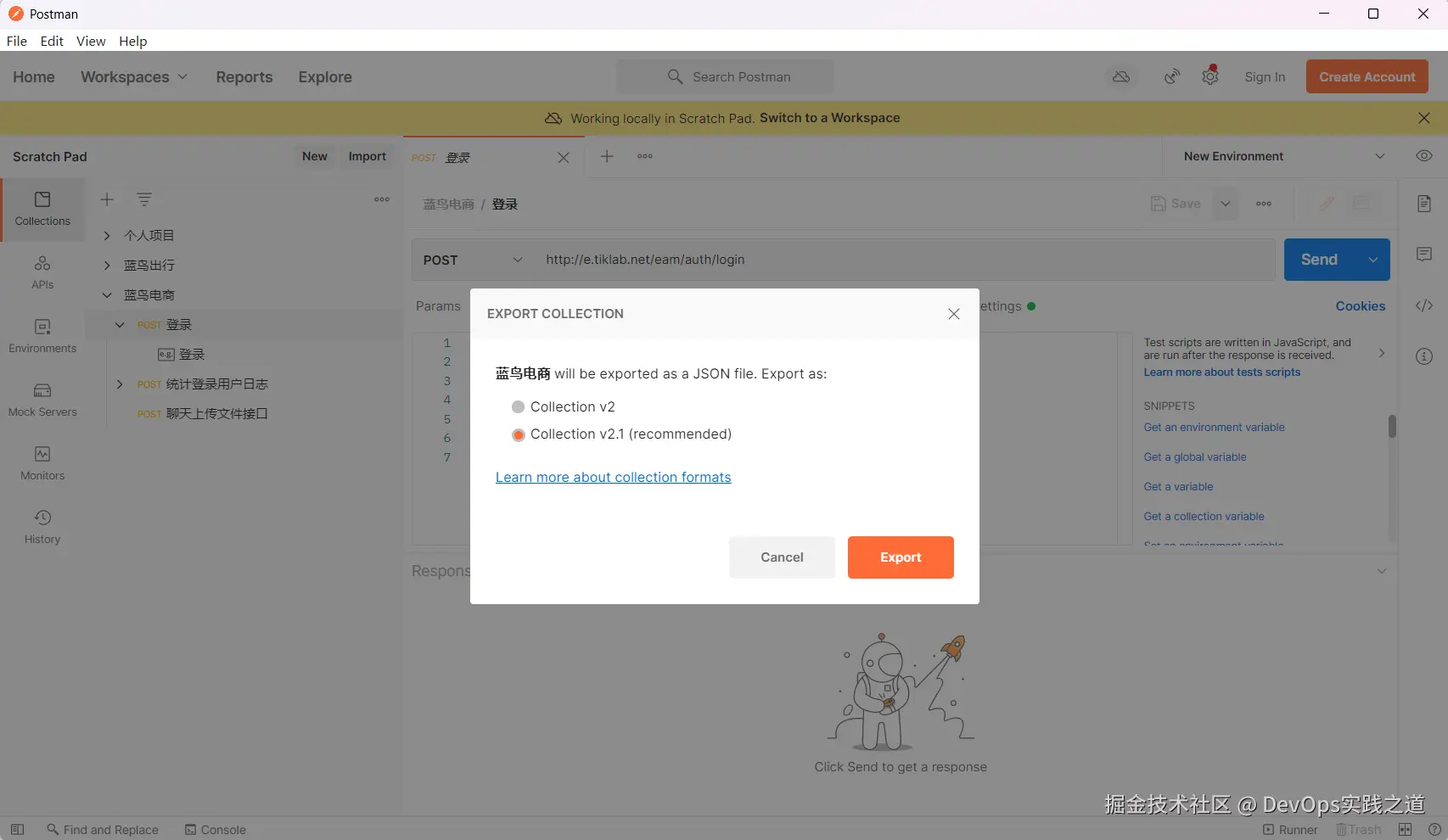The height and width of the screenshot is (840, 1448).
Task: Cancel the export collection dialog
Action: pos(782,557)
